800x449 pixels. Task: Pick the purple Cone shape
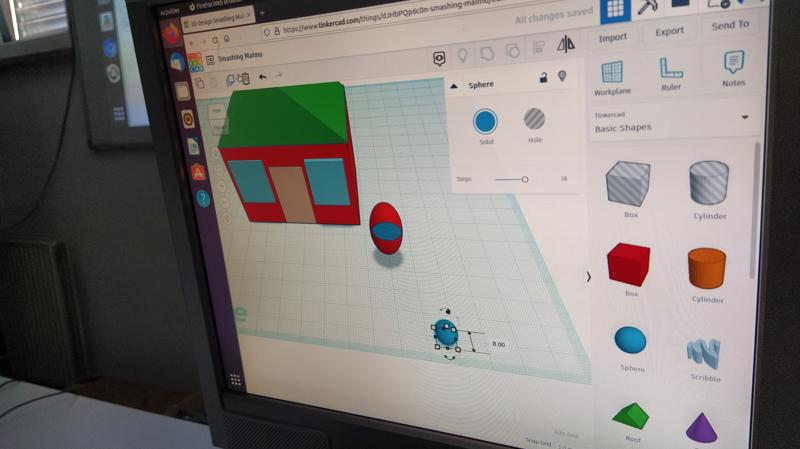(702, 428)
